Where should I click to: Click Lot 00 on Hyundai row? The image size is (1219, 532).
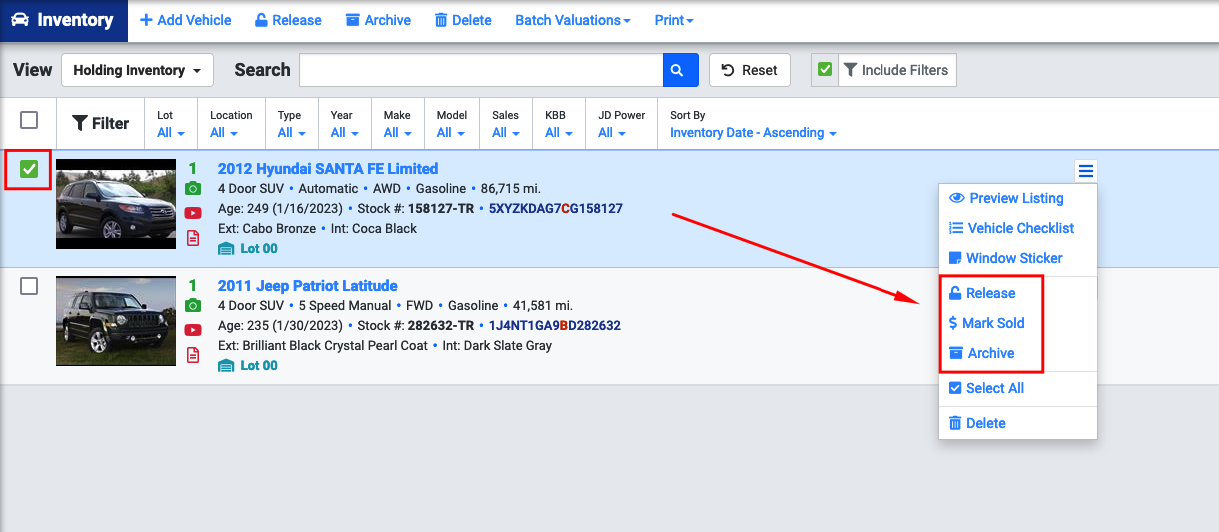point(259,248)
